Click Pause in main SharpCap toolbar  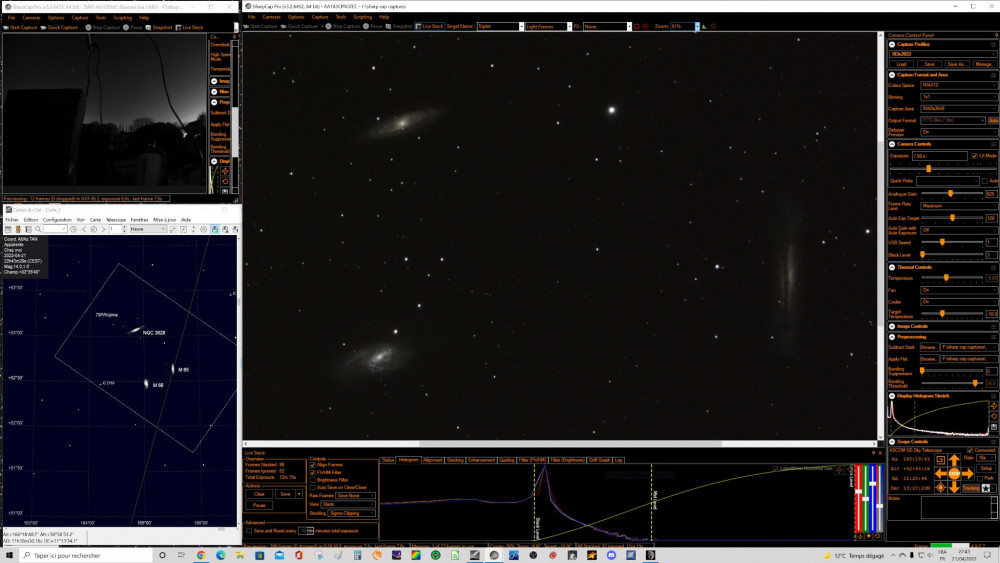[372, 26]
